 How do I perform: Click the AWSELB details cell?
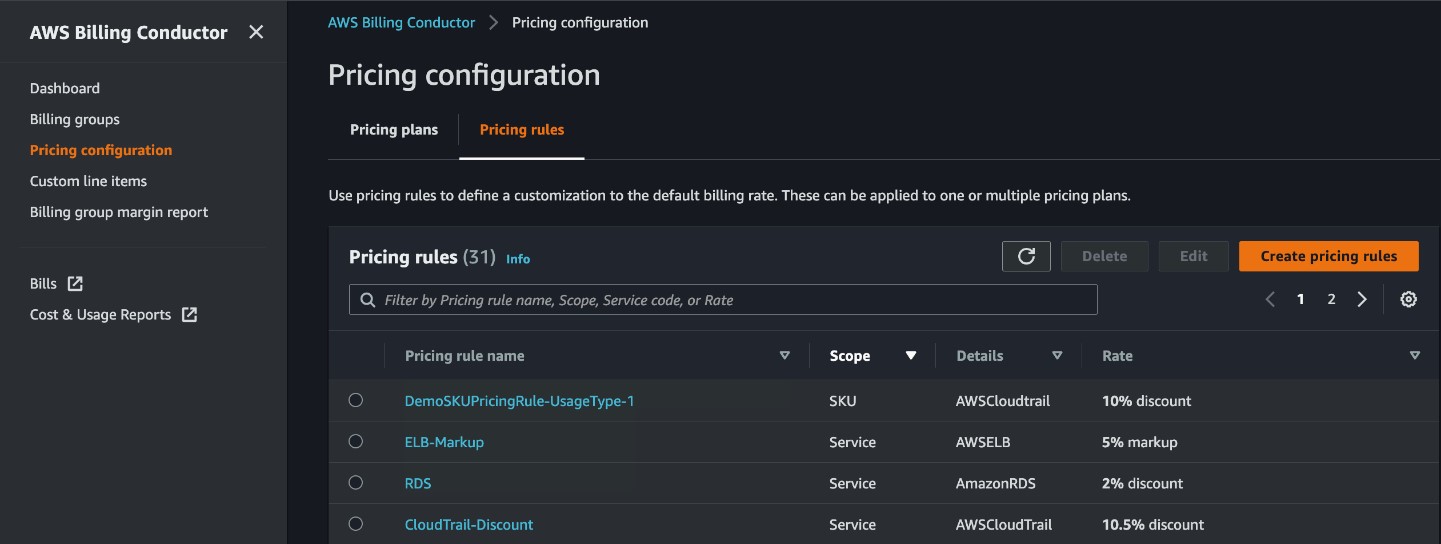[x=984, y=442]
